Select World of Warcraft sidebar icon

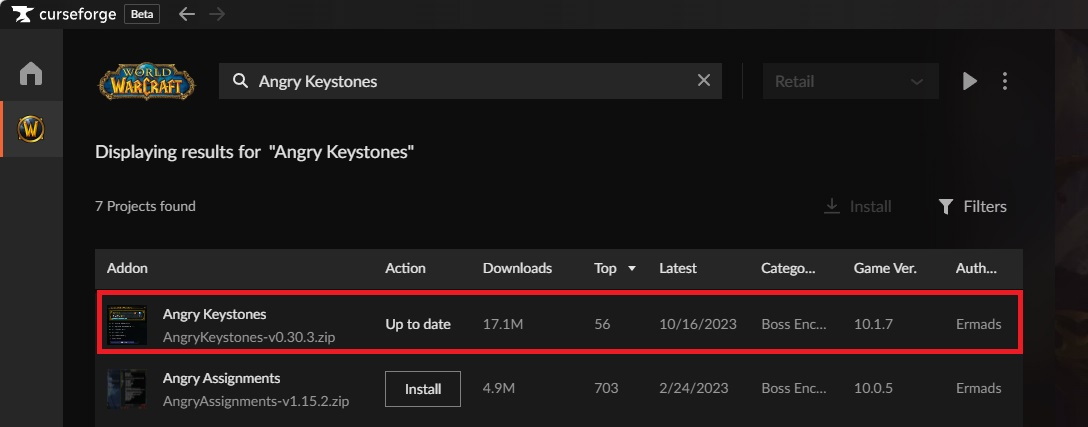pyautogui.click(x=31, y=128)
